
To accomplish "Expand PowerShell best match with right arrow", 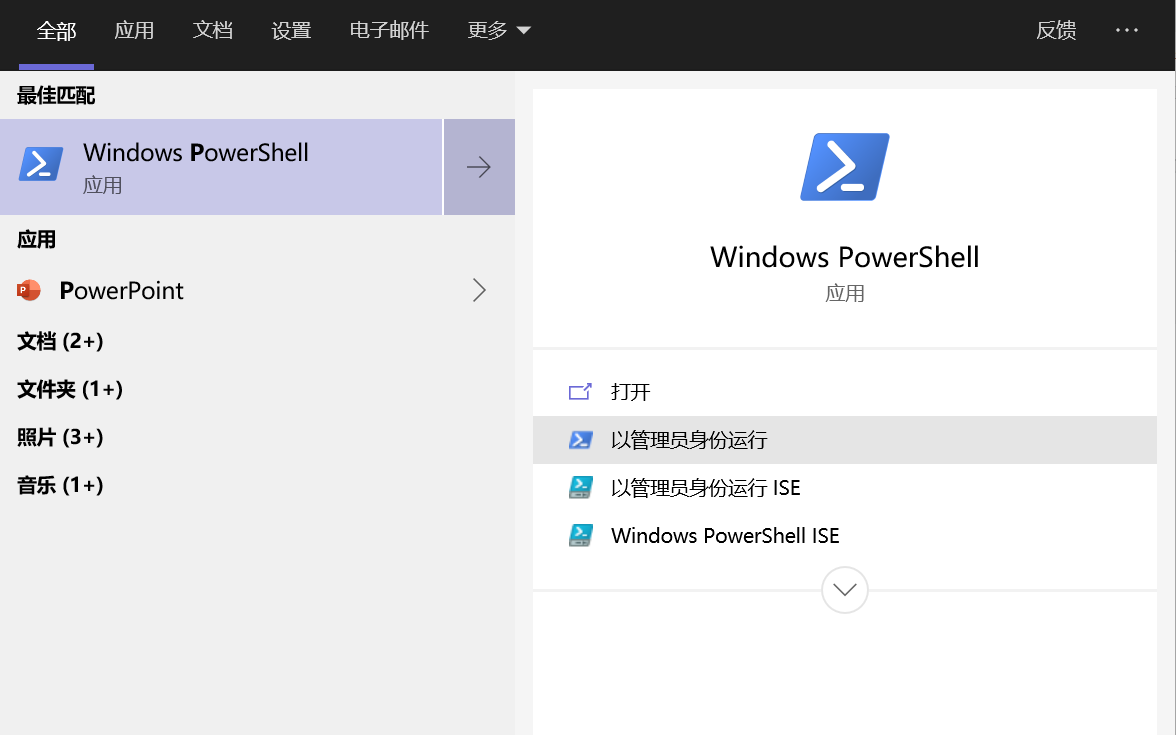I will click(479, 166).
